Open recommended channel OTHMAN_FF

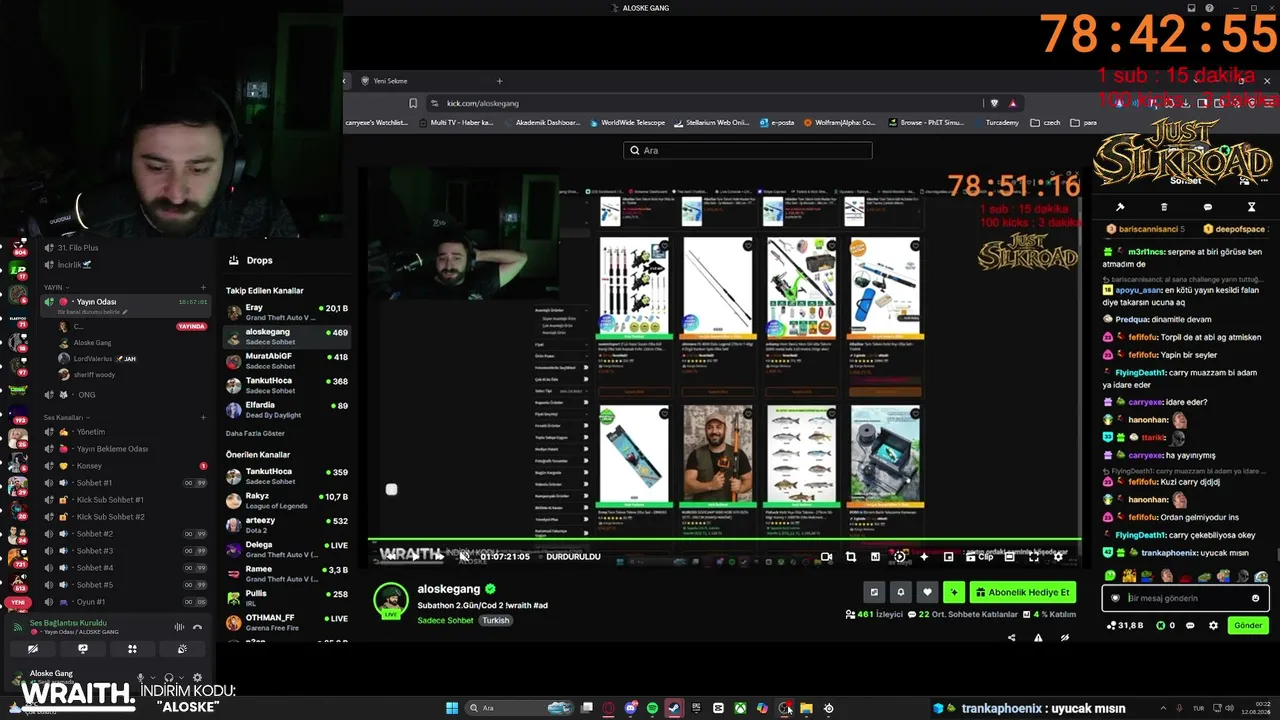[286, 622]
